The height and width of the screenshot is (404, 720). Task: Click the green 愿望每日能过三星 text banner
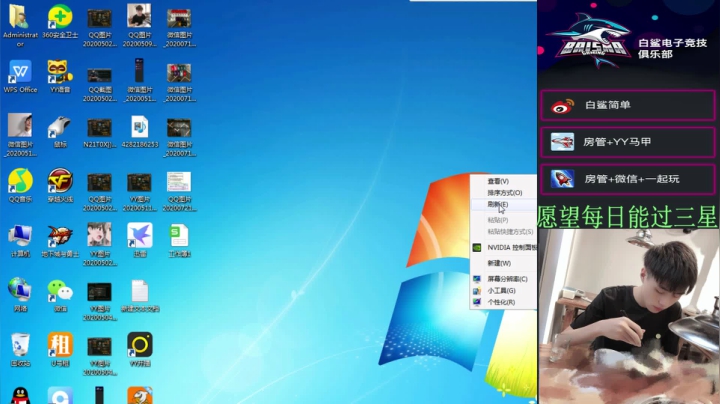(627, 217)
